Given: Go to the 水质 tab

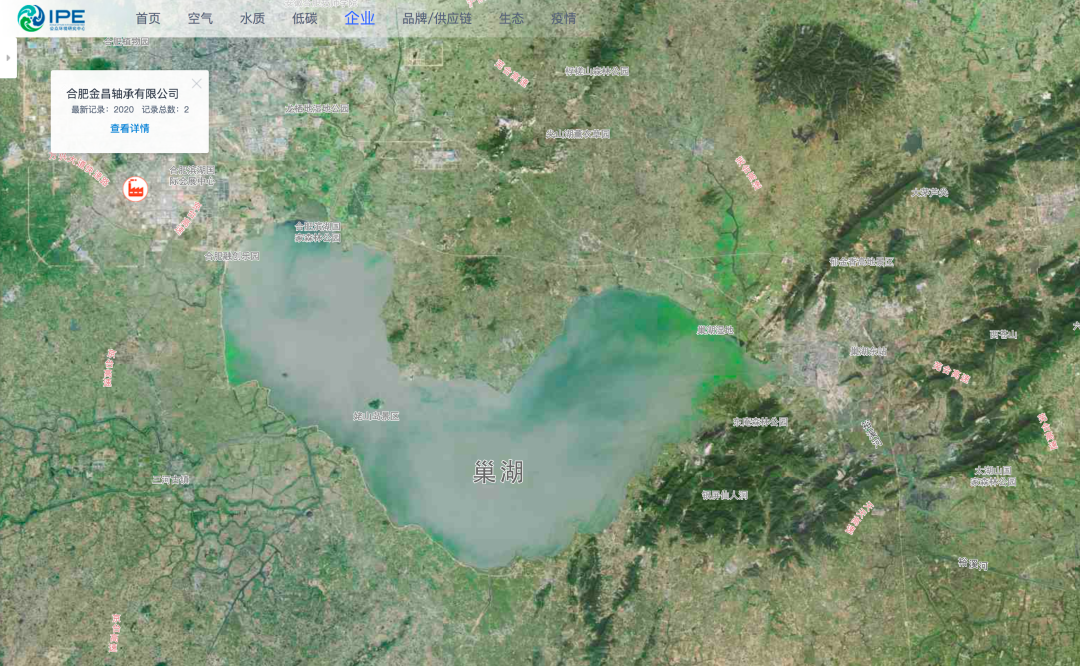Looking at the screenshot, I should pyautogui.click(x=253, y=19).
